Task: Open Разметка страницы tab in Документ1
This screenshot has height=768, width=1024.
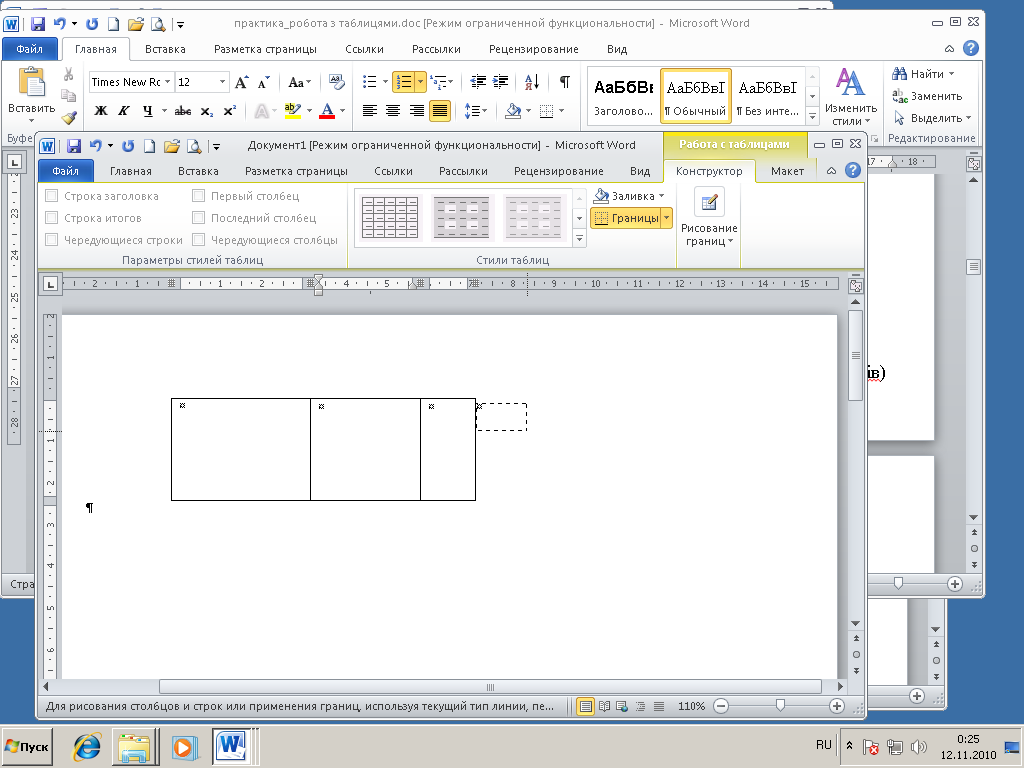Action: (296, 171)
